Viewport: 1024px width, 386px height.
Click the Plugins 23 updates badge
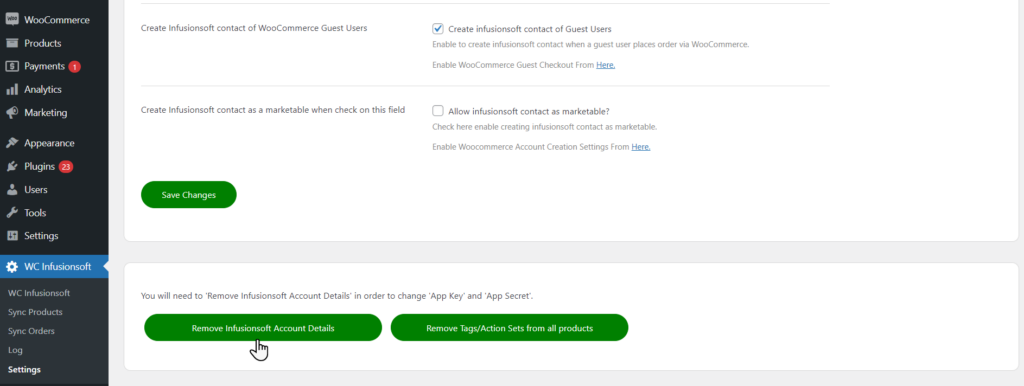tap(65, 167)
